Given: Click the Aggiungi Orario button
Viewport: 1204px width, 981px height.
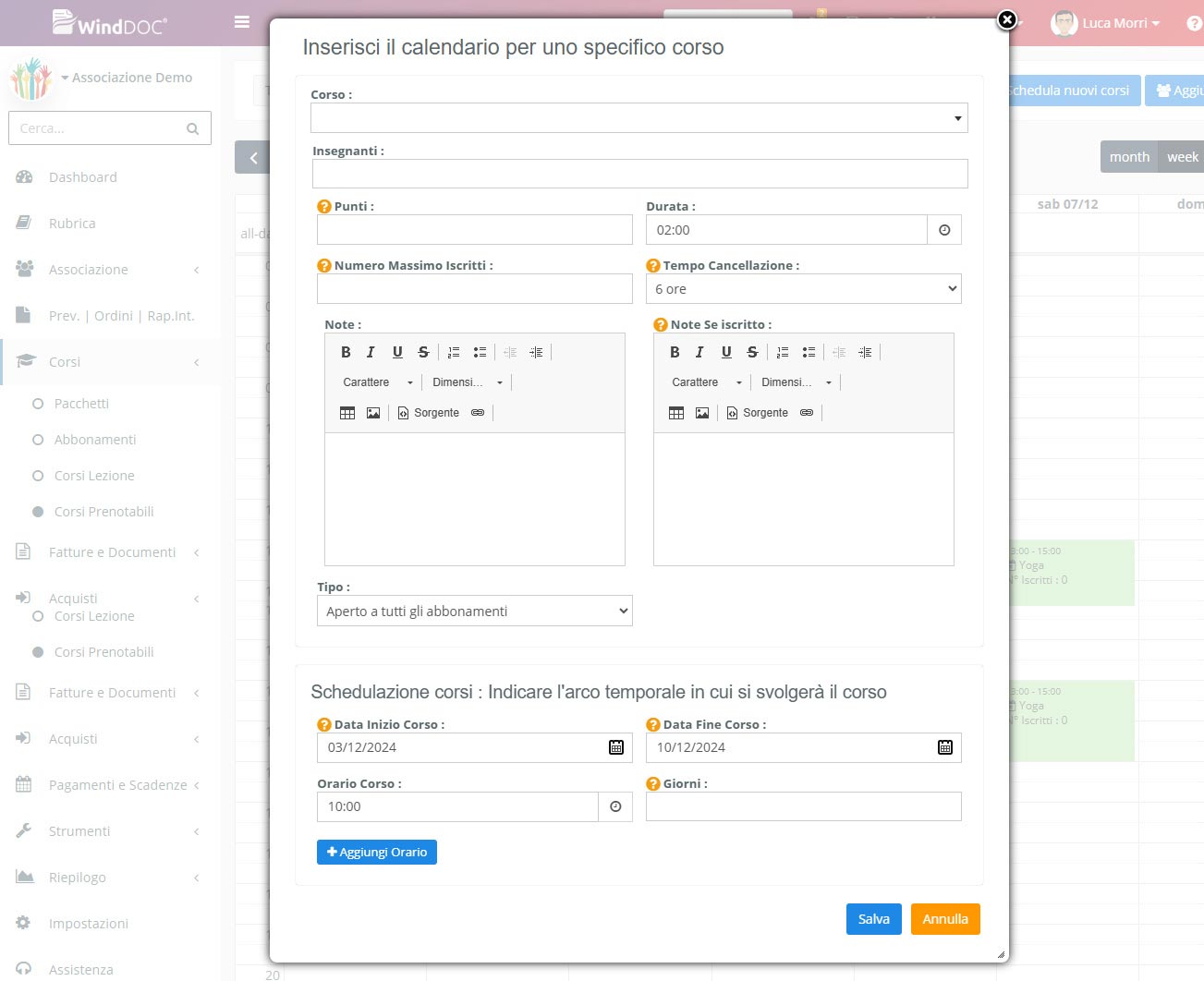Looking at the screenshot, I should pyautogui.click(x=377, y=852).
